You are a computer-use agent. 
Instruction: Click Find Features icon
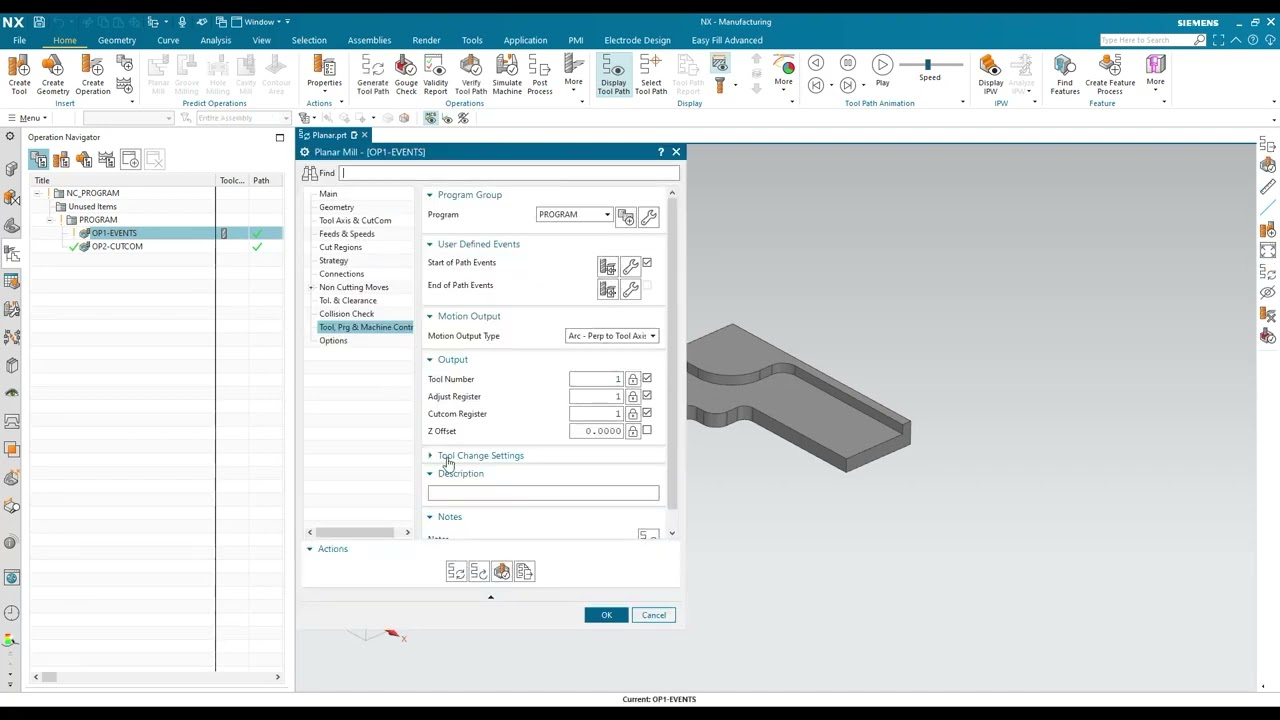pyautogui.click(x=1065, y=74)
